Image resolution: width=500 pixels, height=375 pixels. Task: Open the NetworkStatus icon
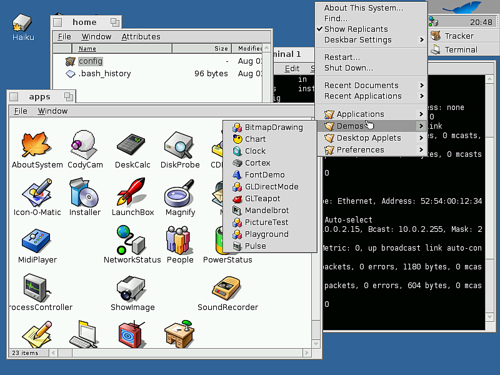131,240
